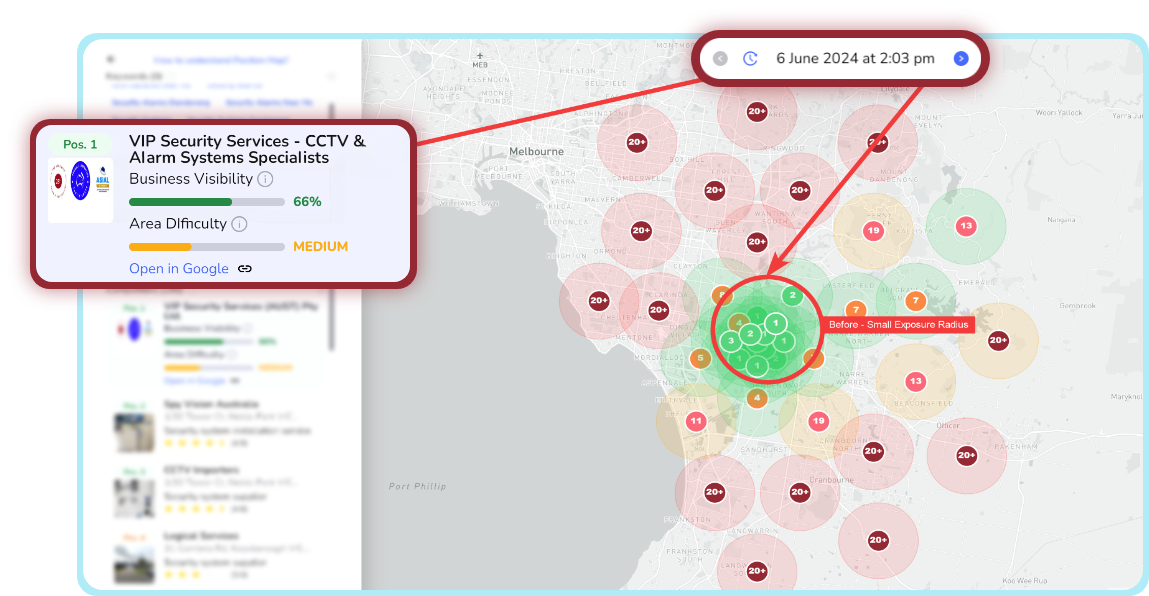Select the 13 marker near Kallista
Screen dimensions: 1149x596
click(x=966, y=226)
